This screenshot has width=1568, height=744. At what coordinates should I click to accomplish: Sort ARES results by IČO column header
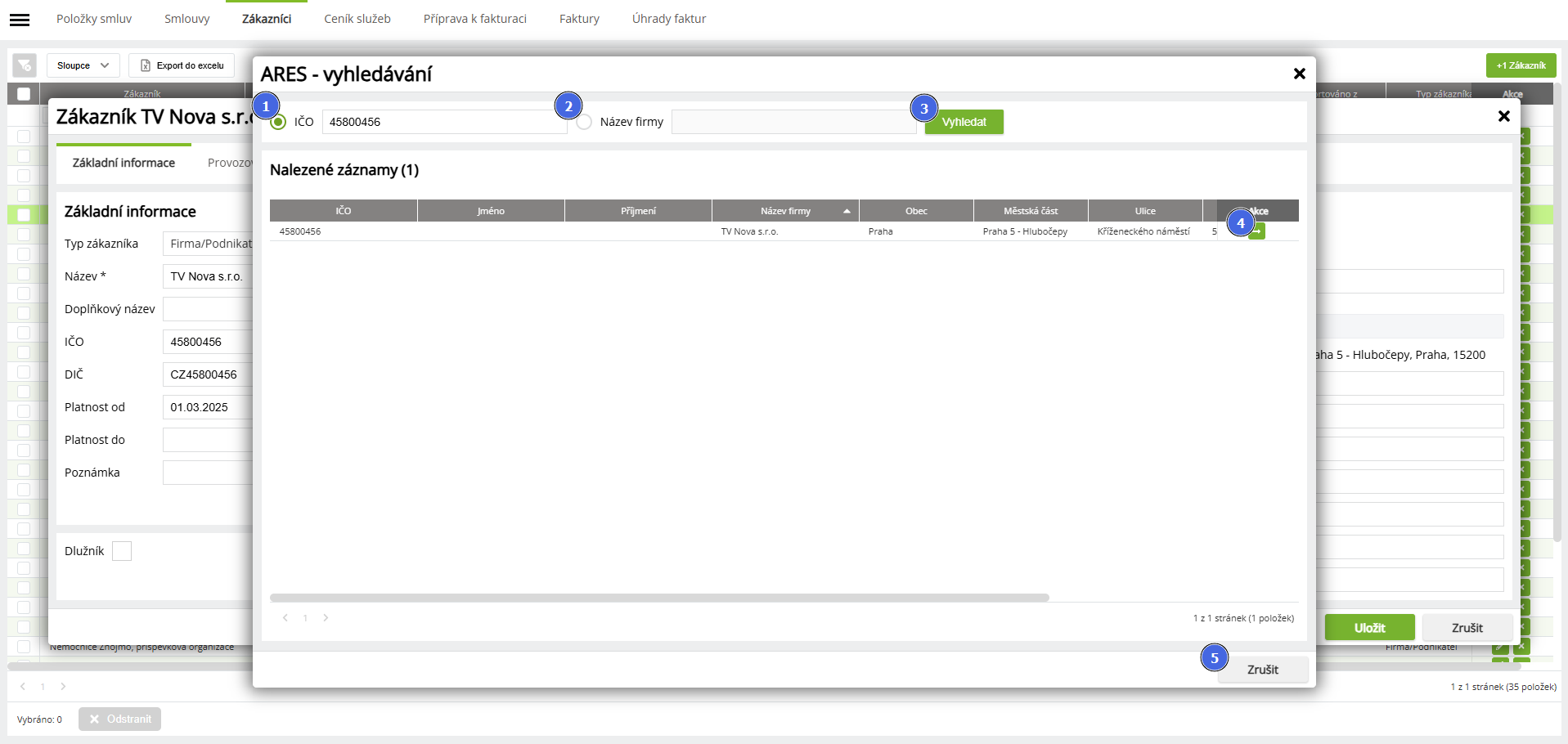coord(344,211)
